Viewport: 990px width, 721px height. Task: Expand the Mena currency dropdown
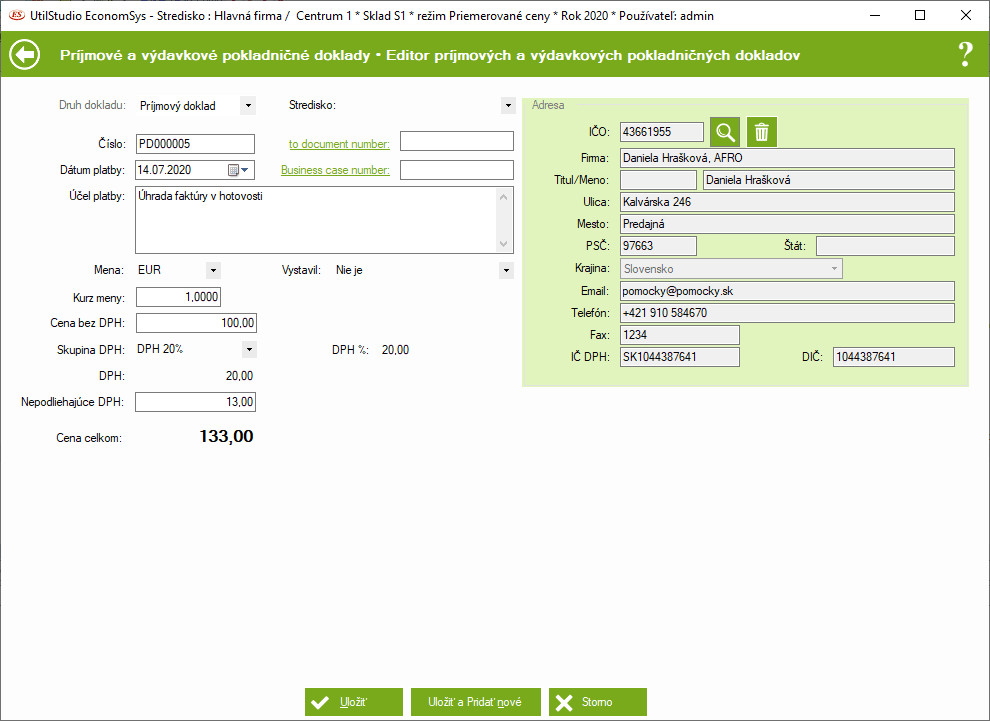(213, 270)
